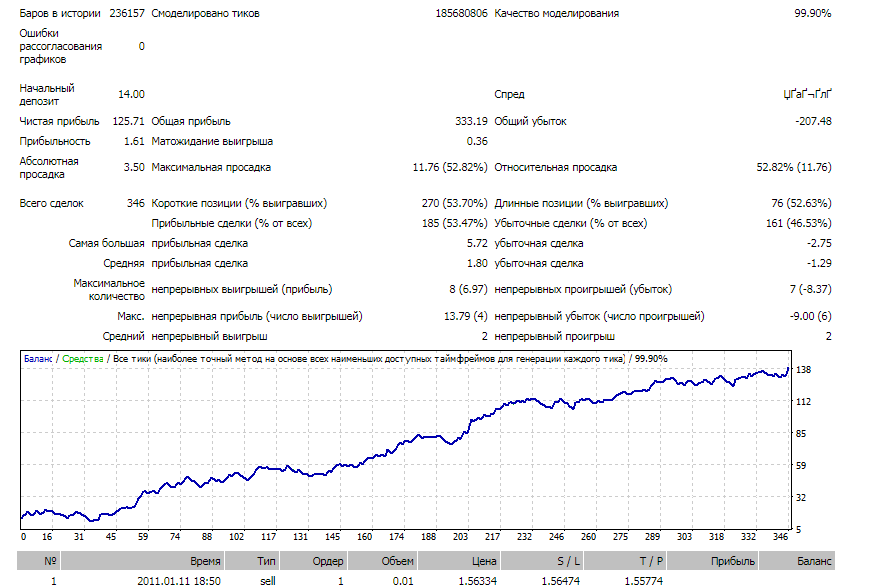This screenshot has width=873, height=587.
Task: Click the bars in history value '236157'
Action: 127,13
